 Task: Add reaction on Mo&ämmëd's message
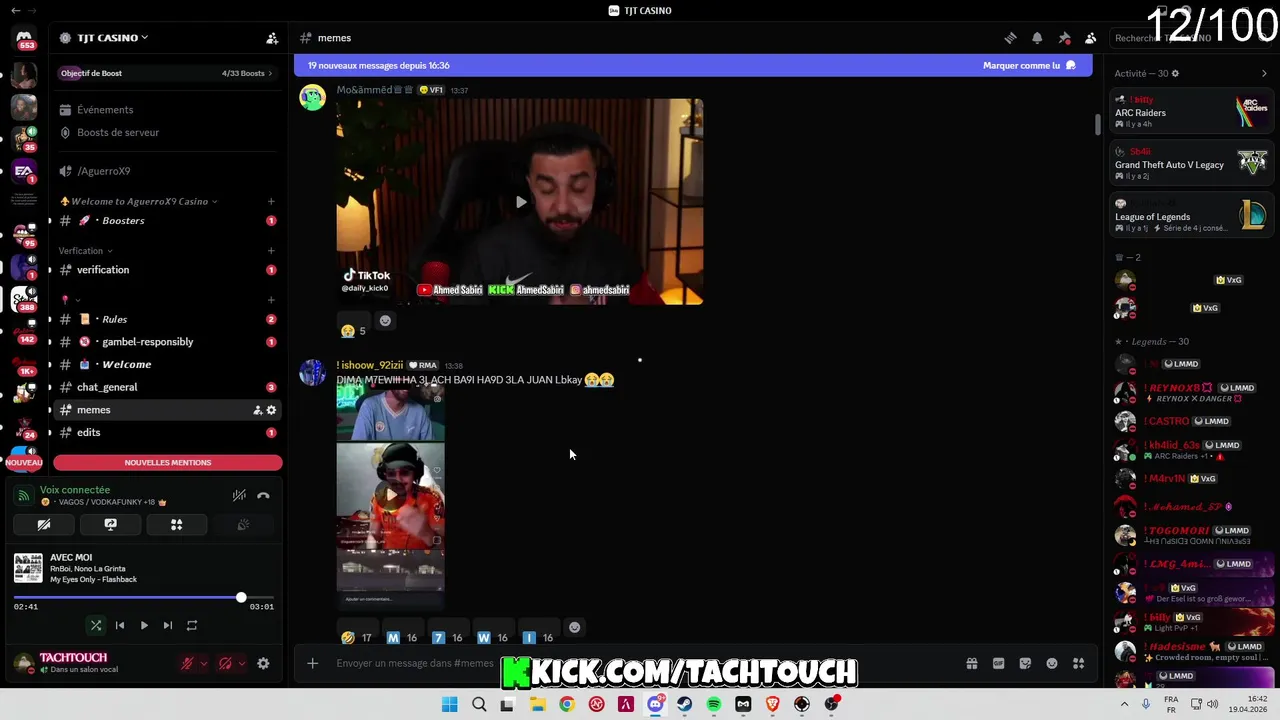click(x=385, y=320)
